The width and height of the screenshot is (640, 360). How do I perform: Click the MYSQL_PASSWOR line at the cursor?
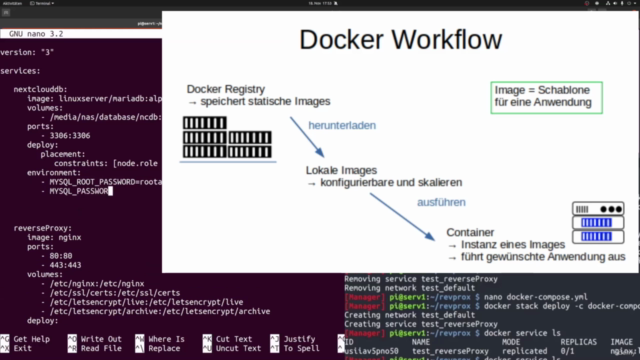tap(77, 191)
